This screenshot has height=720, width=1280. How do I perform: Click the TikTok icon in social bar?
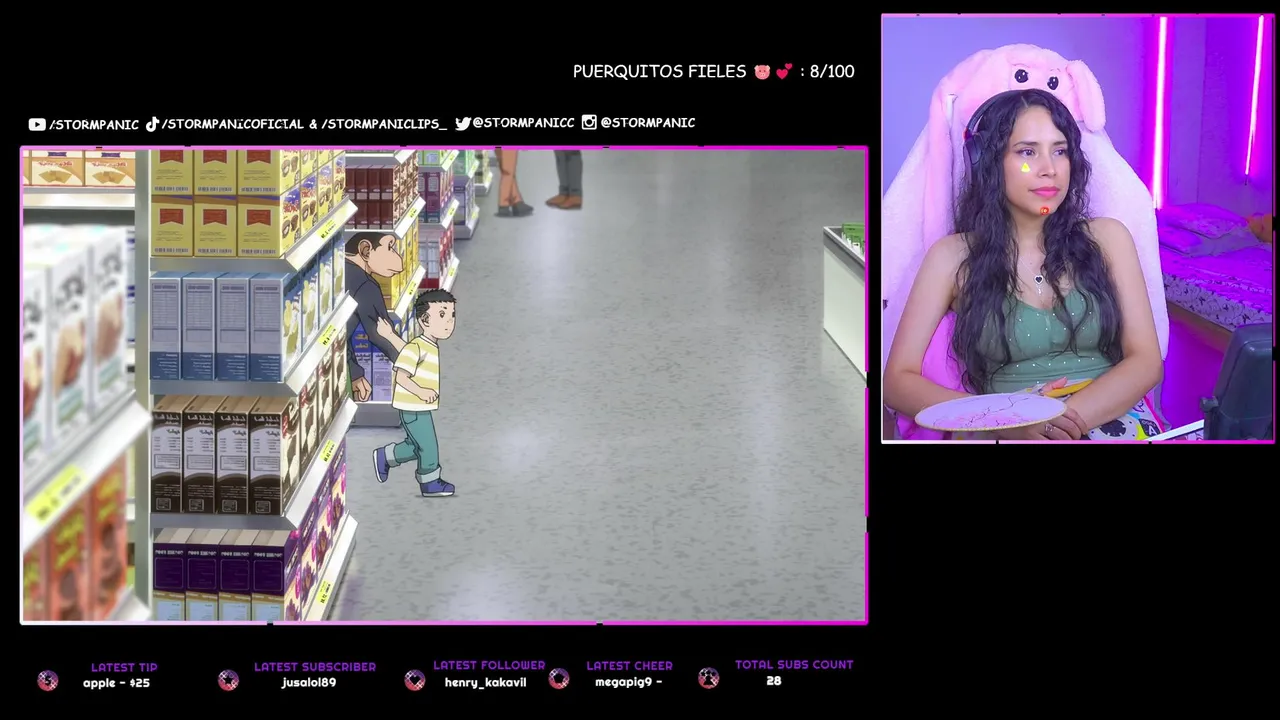point(153,124)
